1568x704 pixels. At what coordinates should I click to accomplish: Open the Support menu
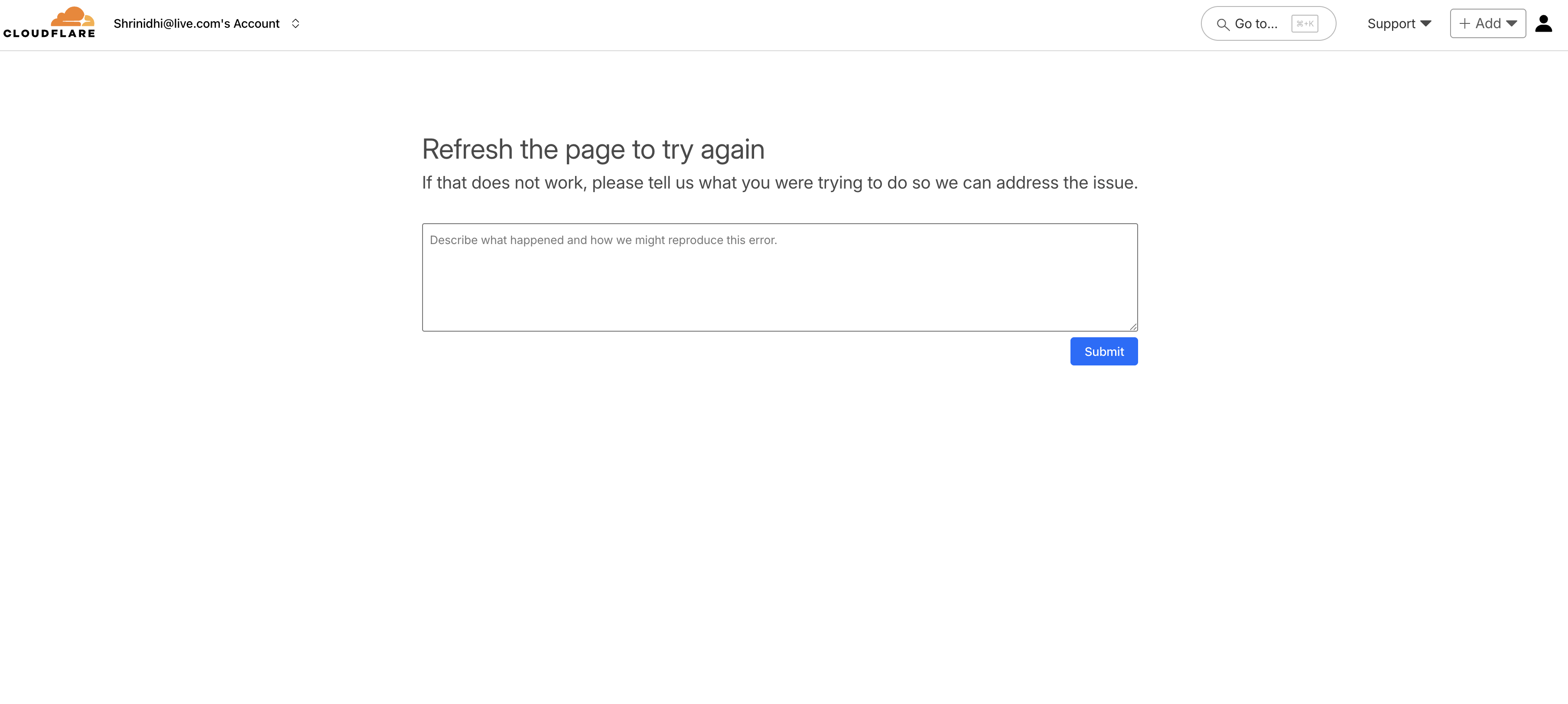click(x=1391, y=24)
